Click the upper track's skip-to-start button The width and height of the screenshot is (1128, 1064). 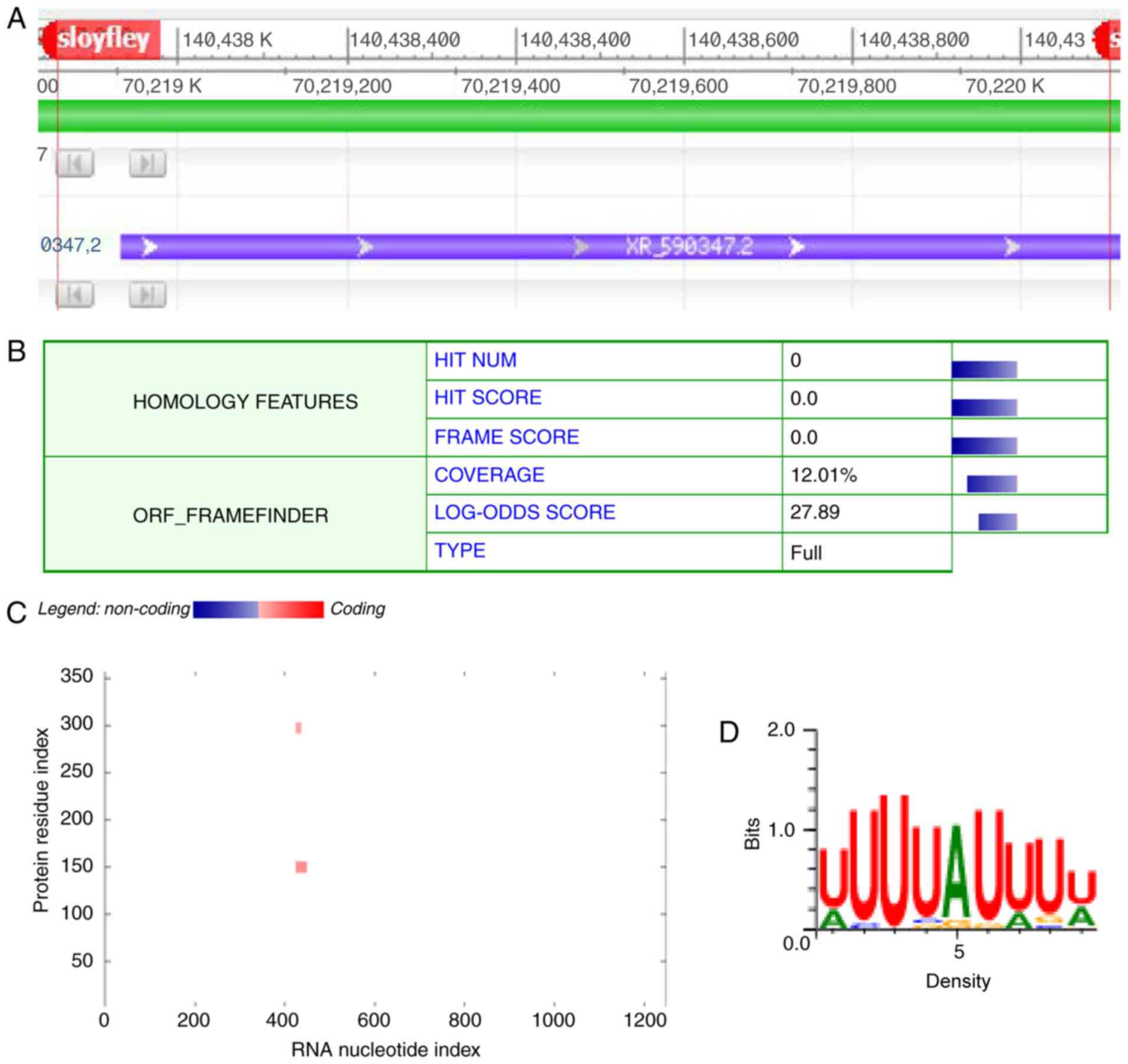point(74,163)
